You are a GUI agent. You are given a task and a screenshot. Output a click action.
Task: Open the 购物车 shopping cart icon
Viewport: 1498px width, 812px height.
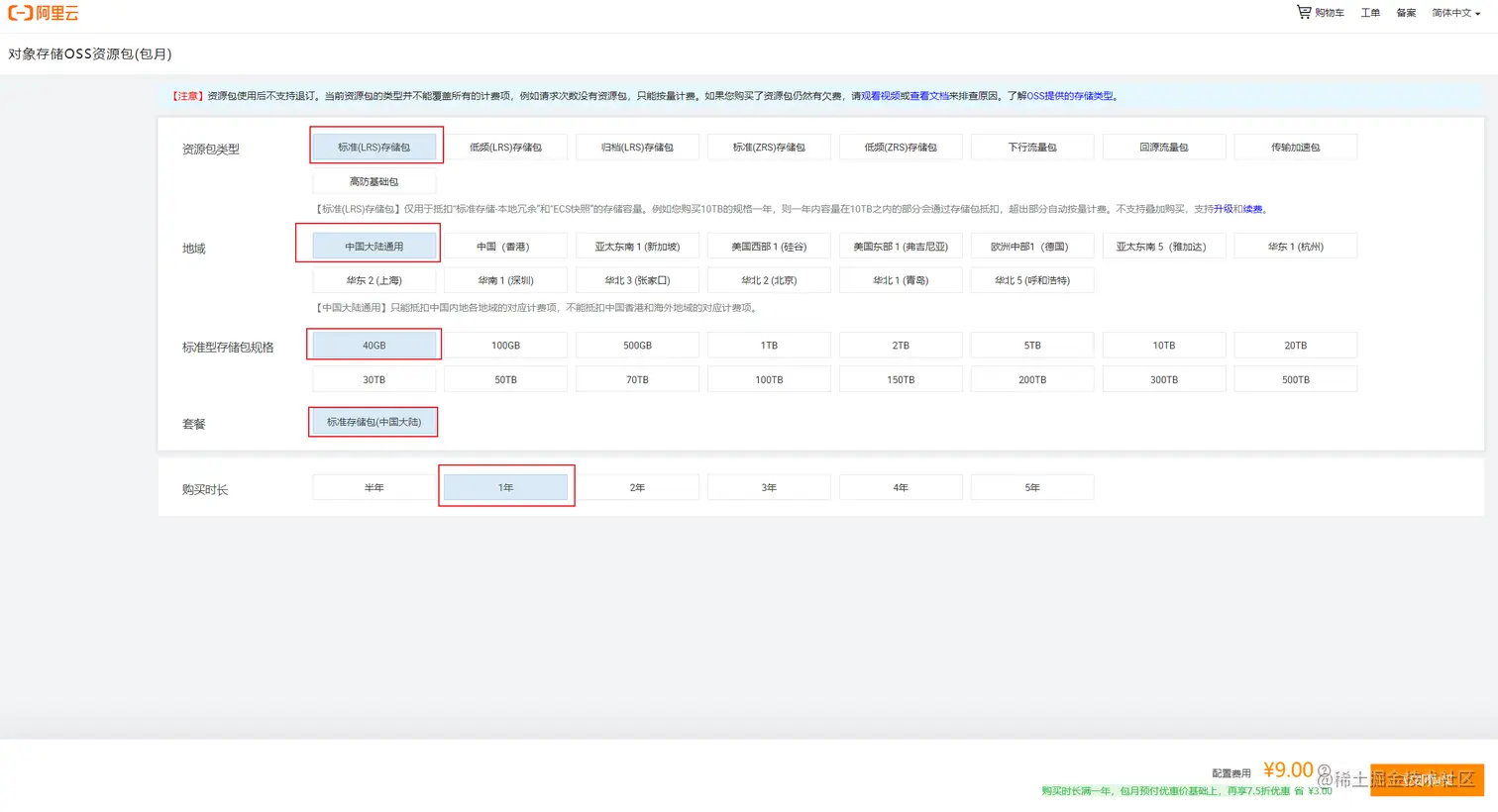[x=1304, y=12]
